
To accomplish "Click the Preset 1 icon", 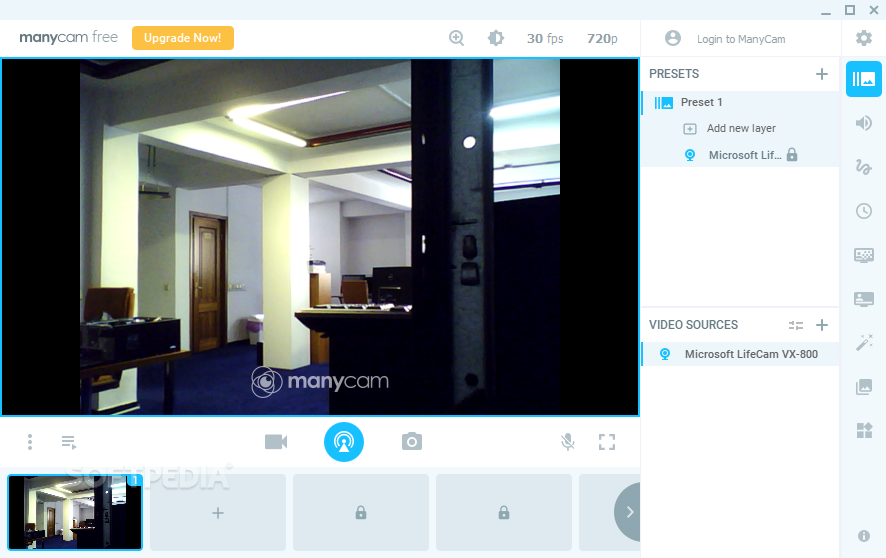I will tap(664, 103).
